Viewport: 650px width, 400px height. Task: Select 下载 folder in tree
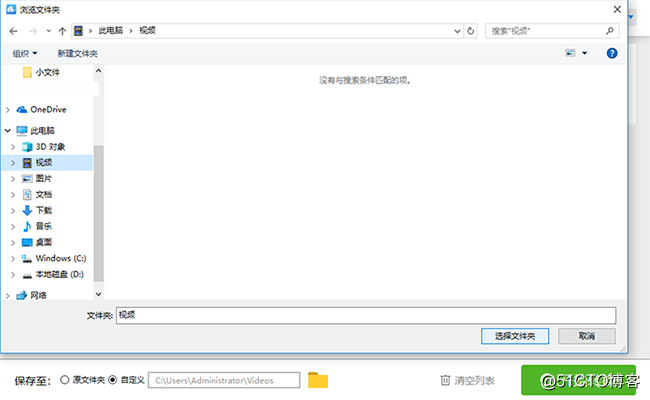44,211
